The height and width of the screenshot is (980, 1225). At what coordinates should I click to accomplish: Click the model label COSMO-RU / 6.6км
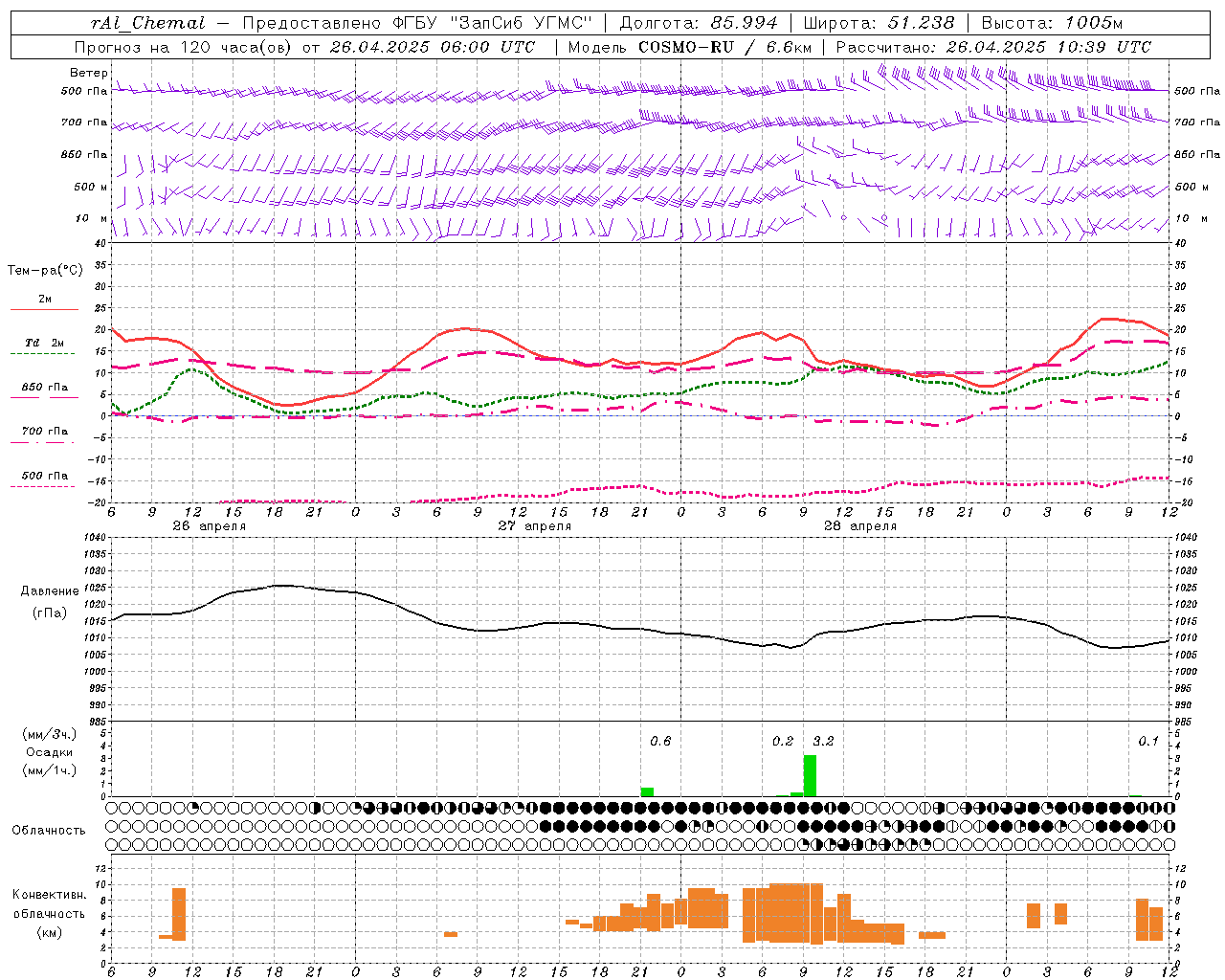click(x=725, y=47)
